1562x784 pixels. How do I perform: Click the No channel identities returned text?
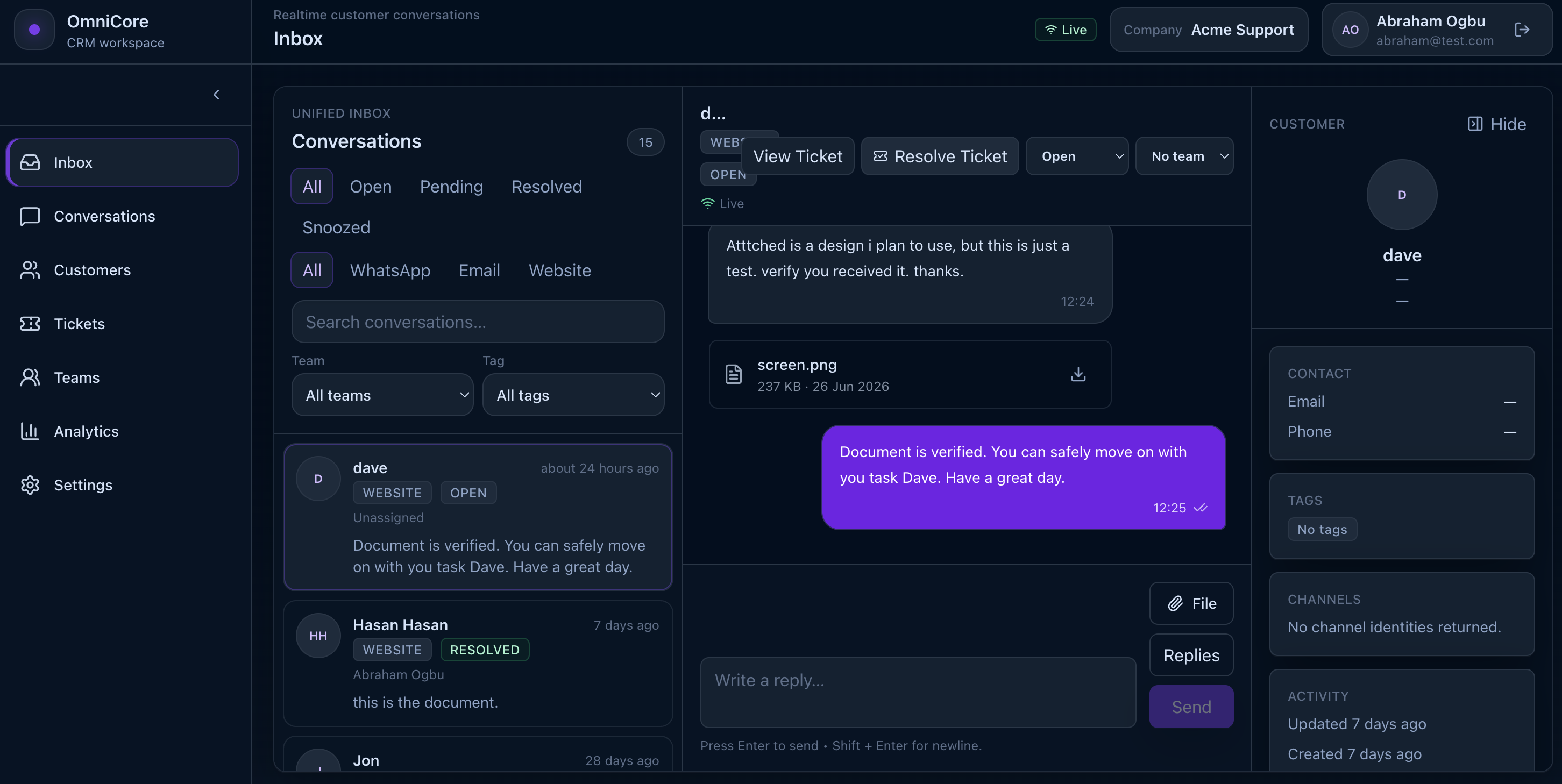click(x=1394, y=627)
